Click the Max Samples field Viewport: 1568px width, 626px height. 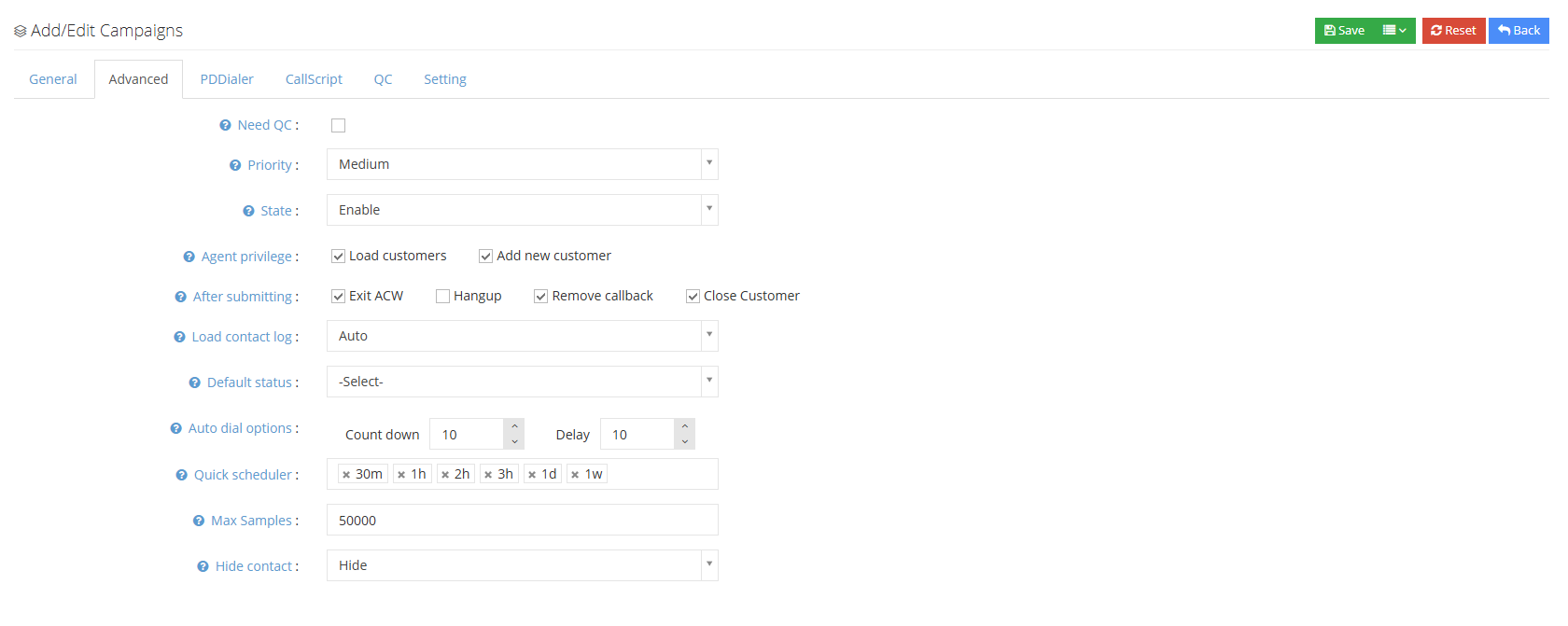pyautogui.click(x=523, y=520)
